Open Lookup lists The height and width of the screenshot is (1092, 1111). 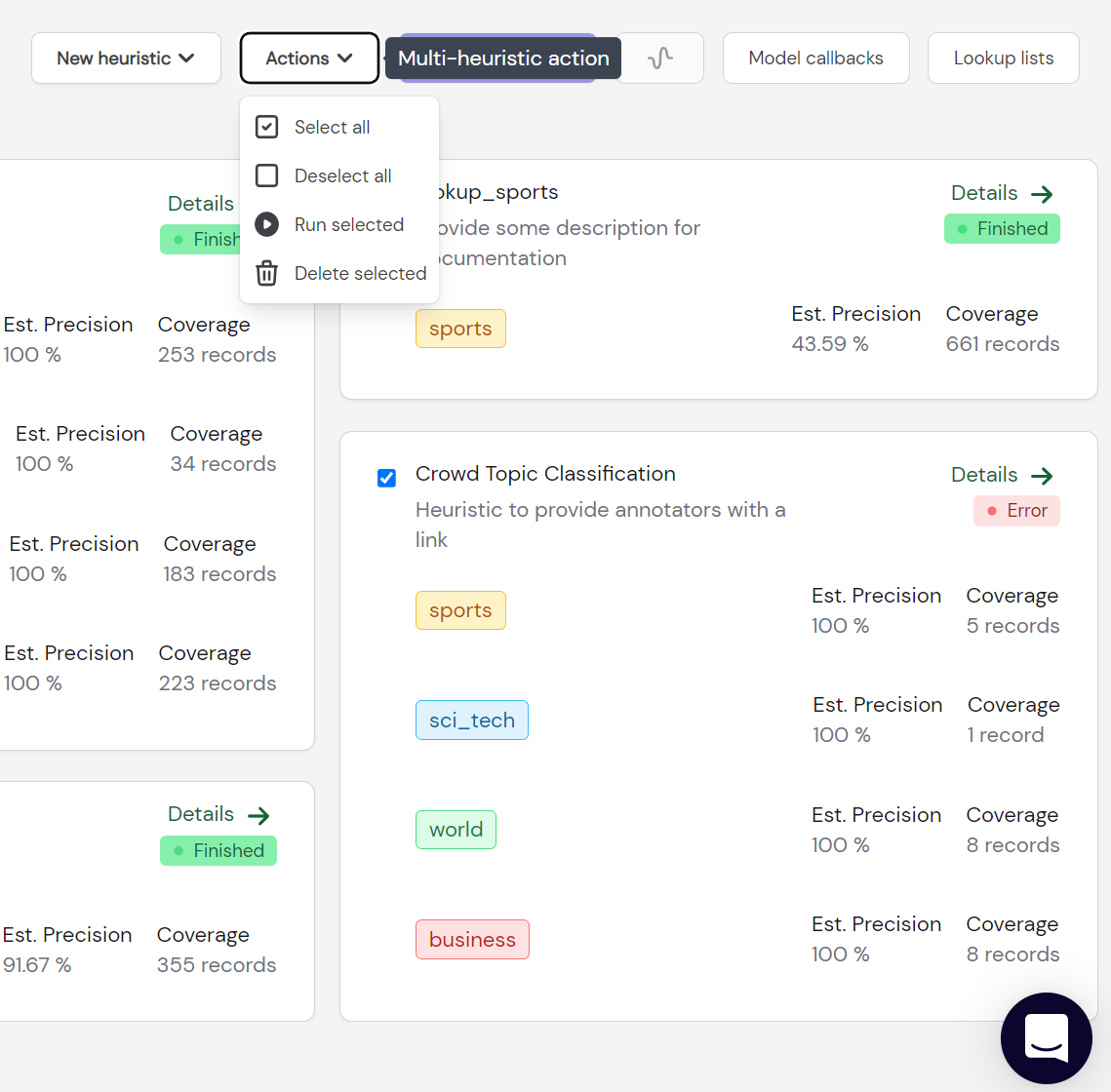coord(1004,58)
